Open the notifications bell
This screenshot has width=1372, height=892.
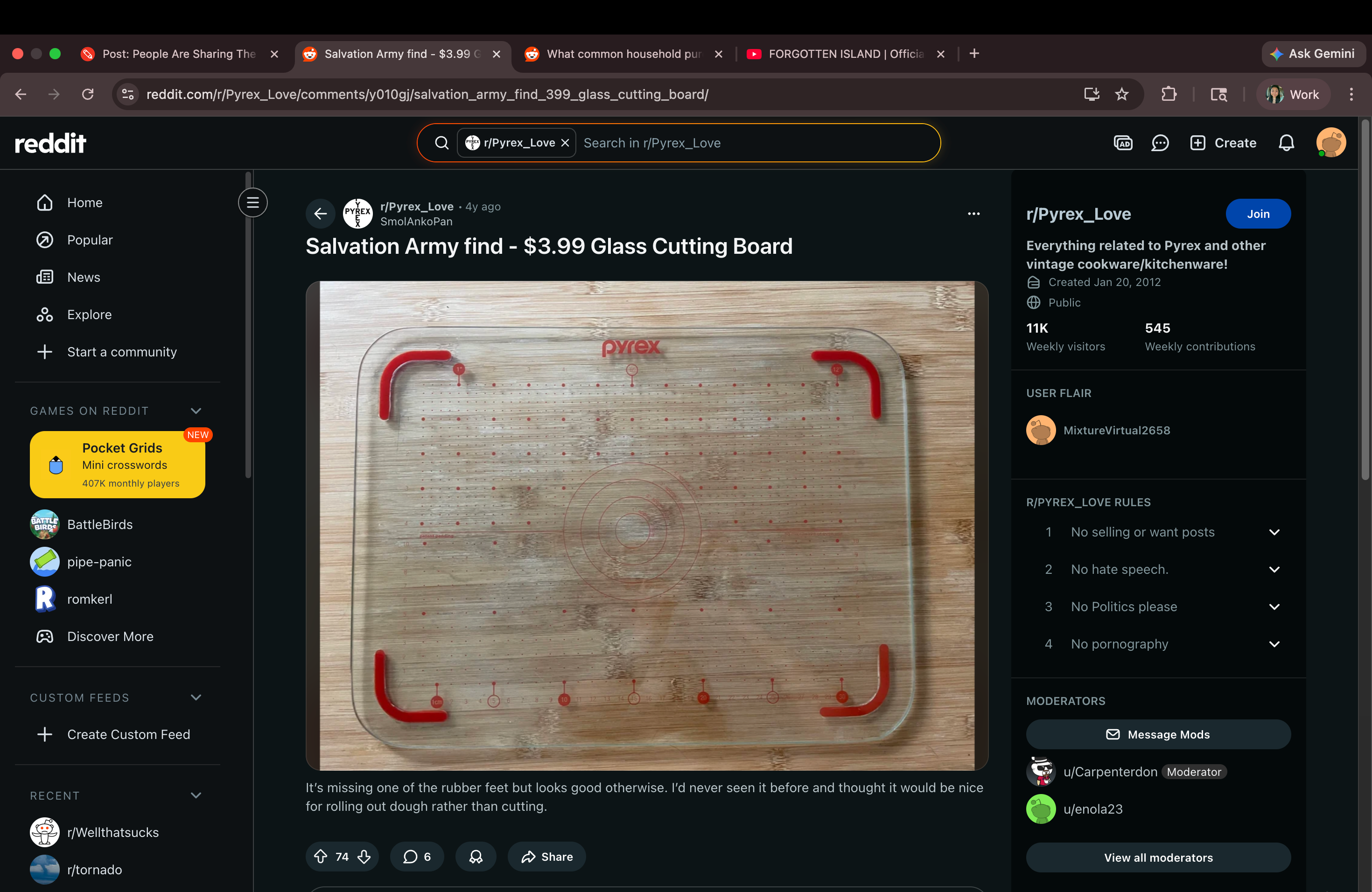coord(1287,143)
